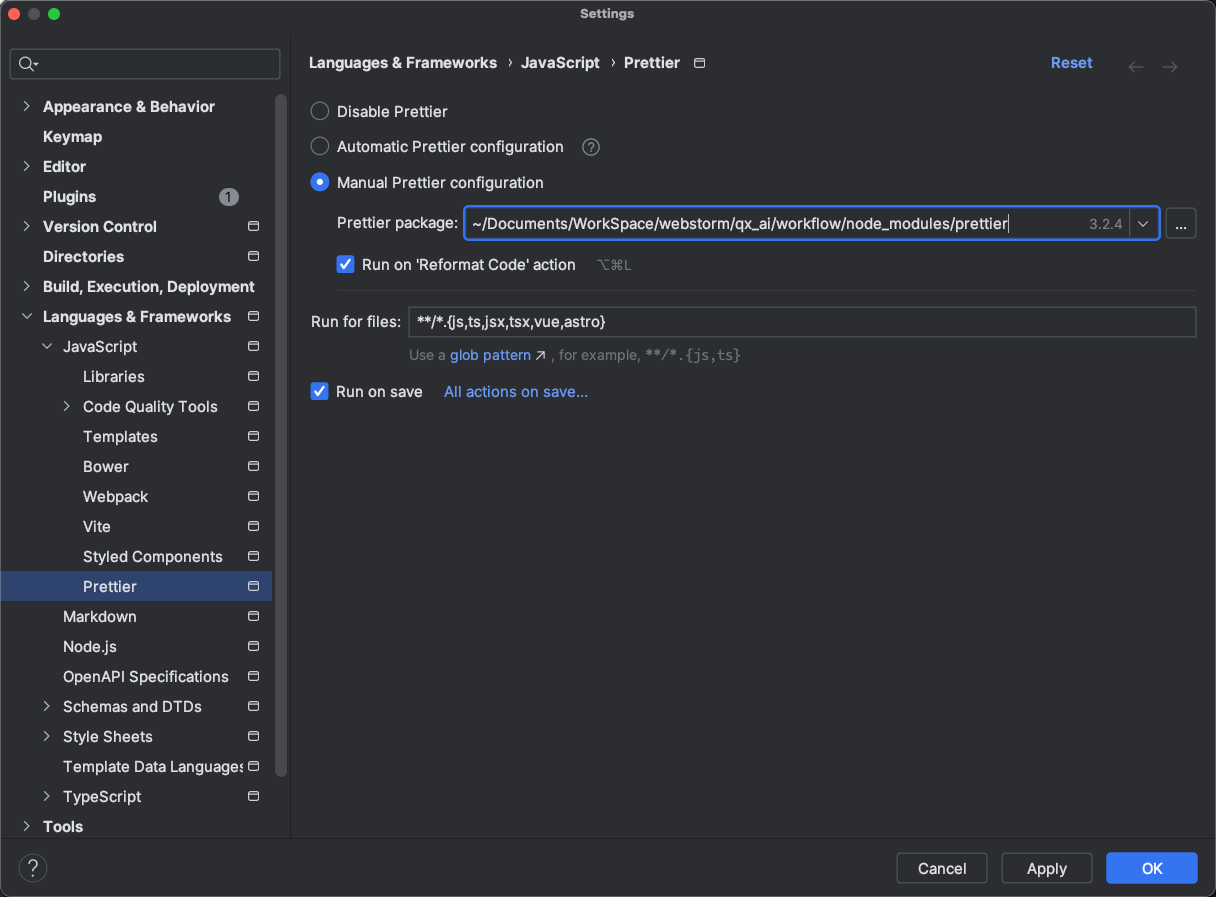Click project-level icon beside Prettier breadcrumb
This screenshot has width=1216, height=897.
(700, 63)
